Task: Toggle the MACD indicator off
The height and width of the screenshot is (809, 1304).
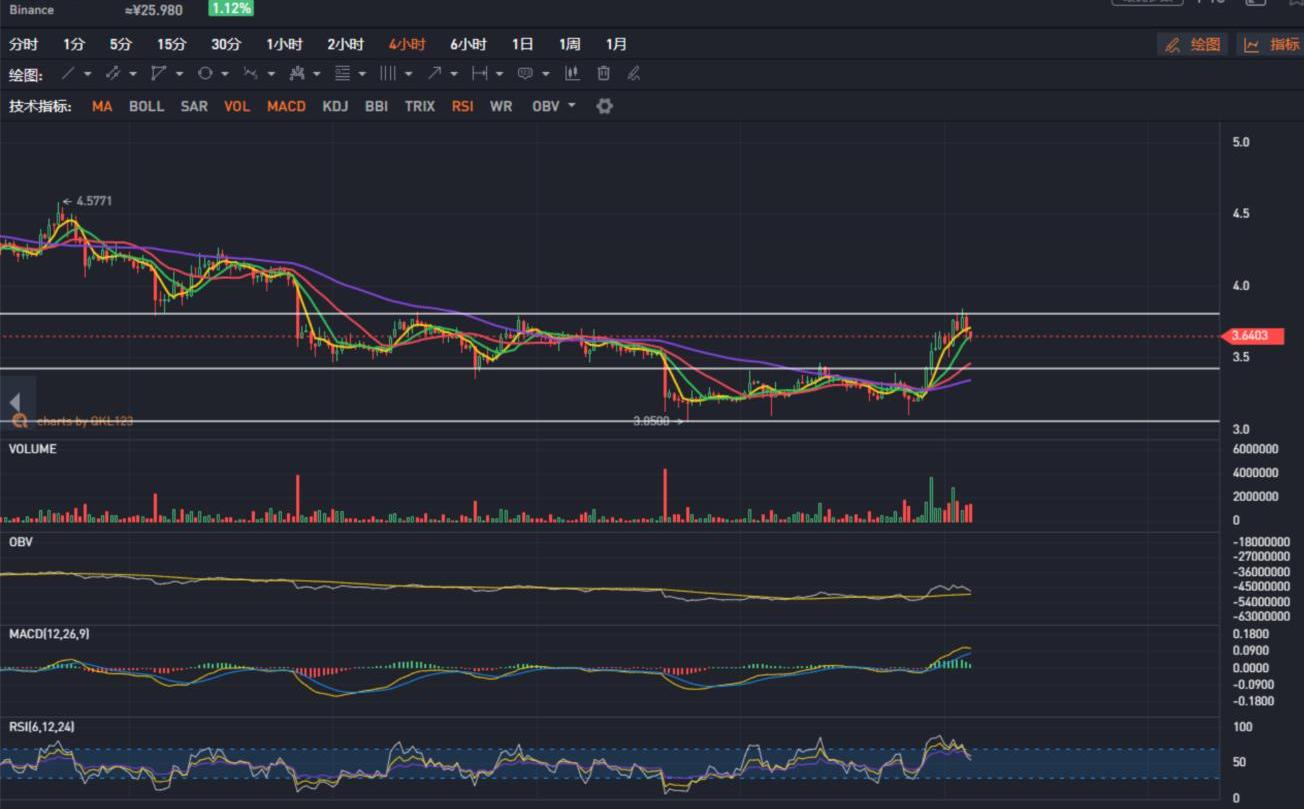Action: tap(286, 106)
